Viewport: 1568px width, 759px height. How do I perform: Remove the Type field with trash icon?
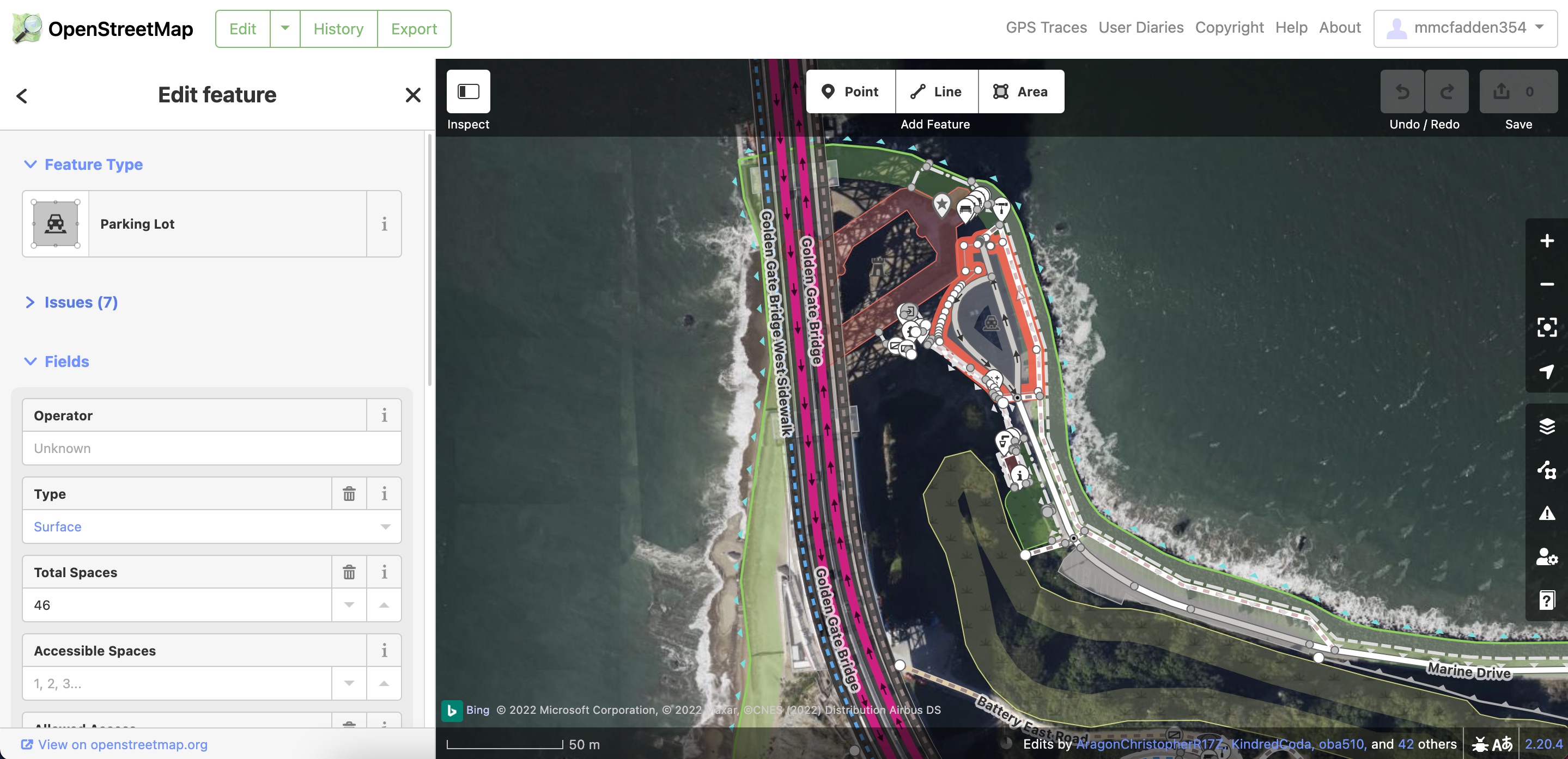pos(349,494)
